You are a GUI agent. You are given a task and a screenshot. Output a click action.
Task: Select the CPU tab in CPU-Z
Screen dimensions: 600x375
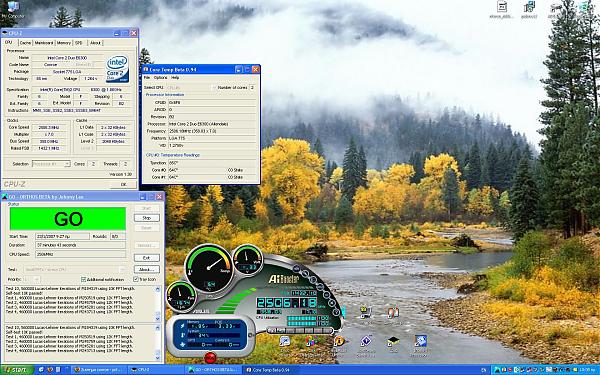[x=9, y=42]
